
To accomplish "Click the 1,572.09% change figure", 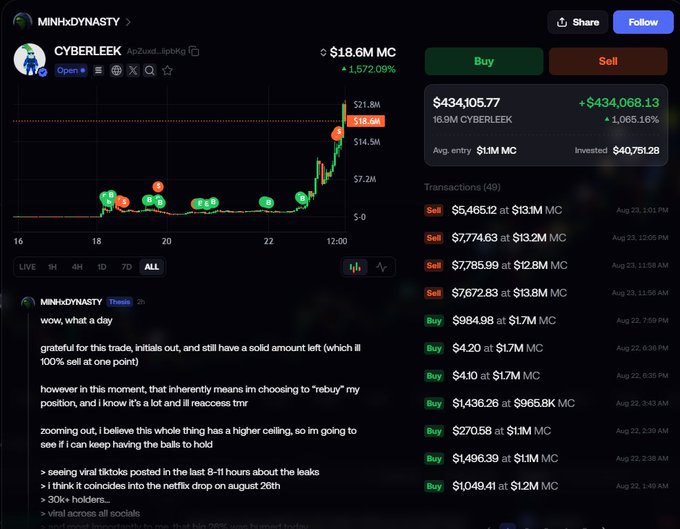I will [x=372, y=69].
